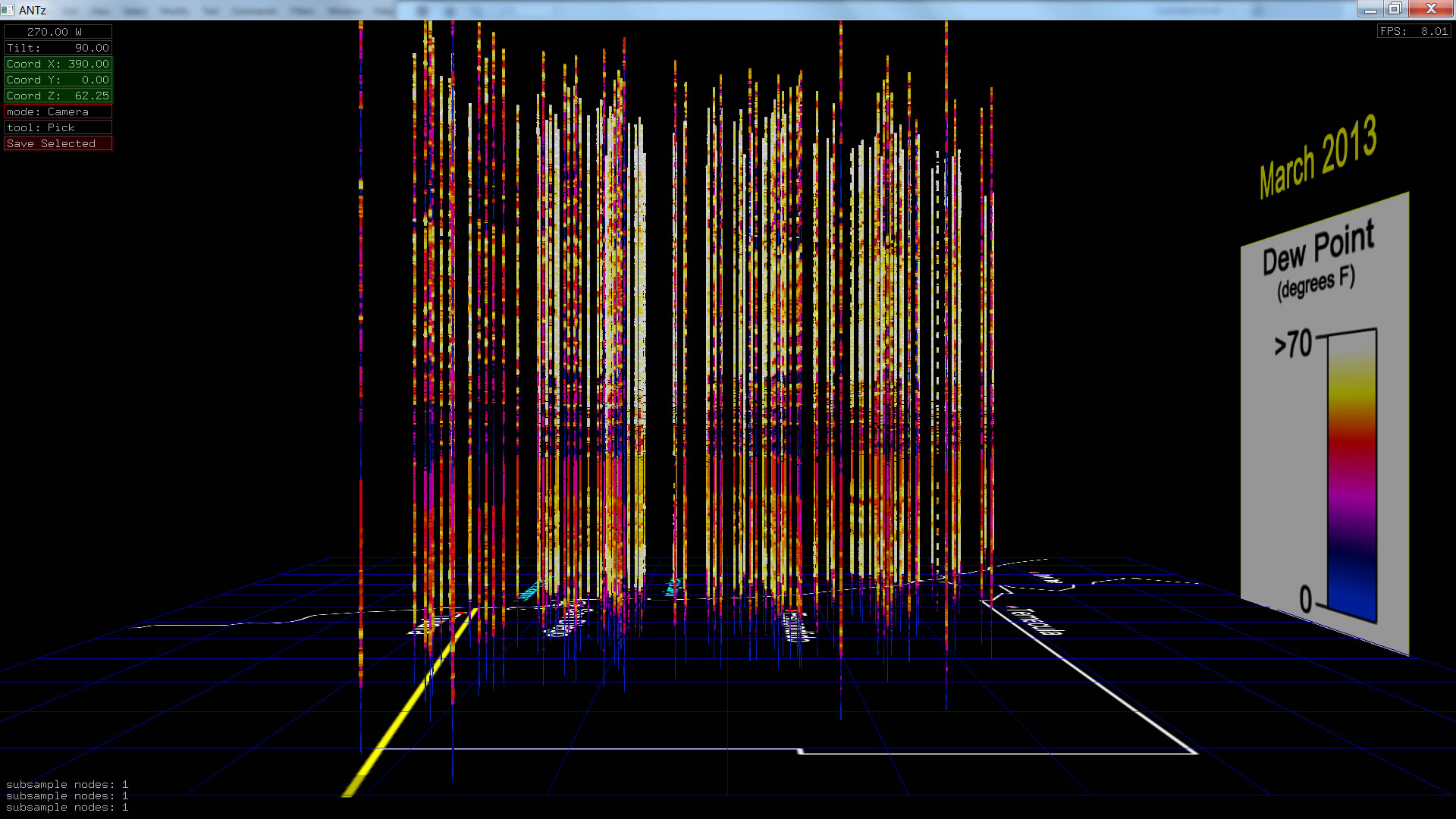This screenshot has width=1456, height=819.
Task: Click the mode: Camera indicator
Action: coord(58,111)
